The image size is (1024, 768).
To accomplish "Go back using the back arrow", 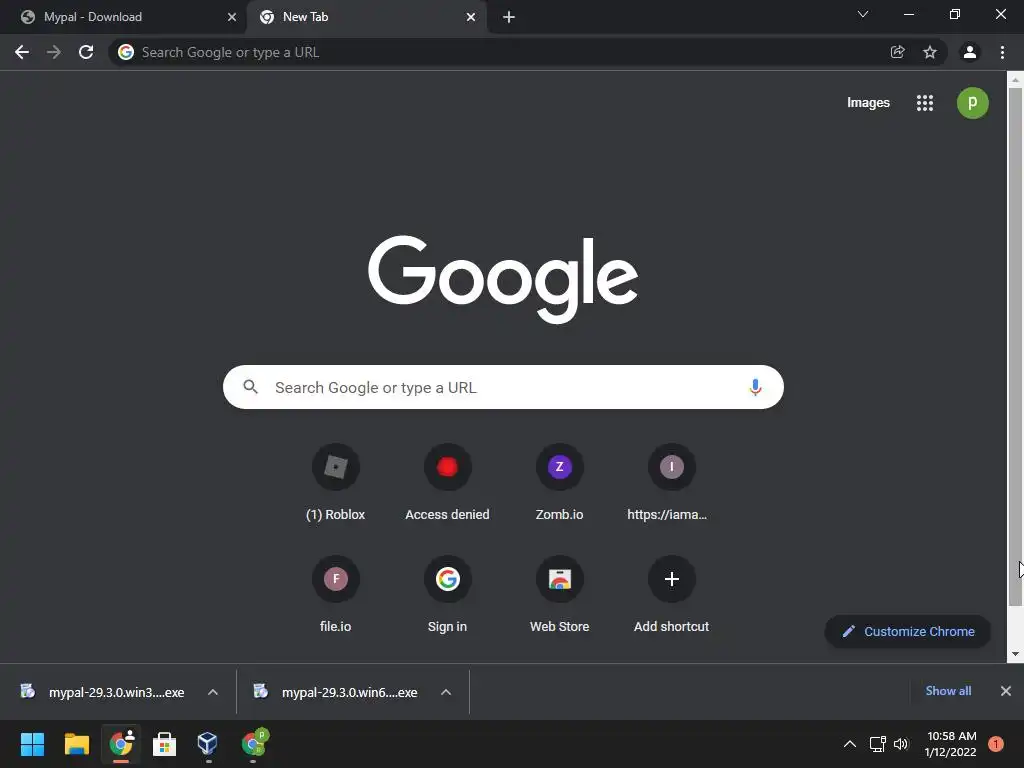I will [22, 52].
